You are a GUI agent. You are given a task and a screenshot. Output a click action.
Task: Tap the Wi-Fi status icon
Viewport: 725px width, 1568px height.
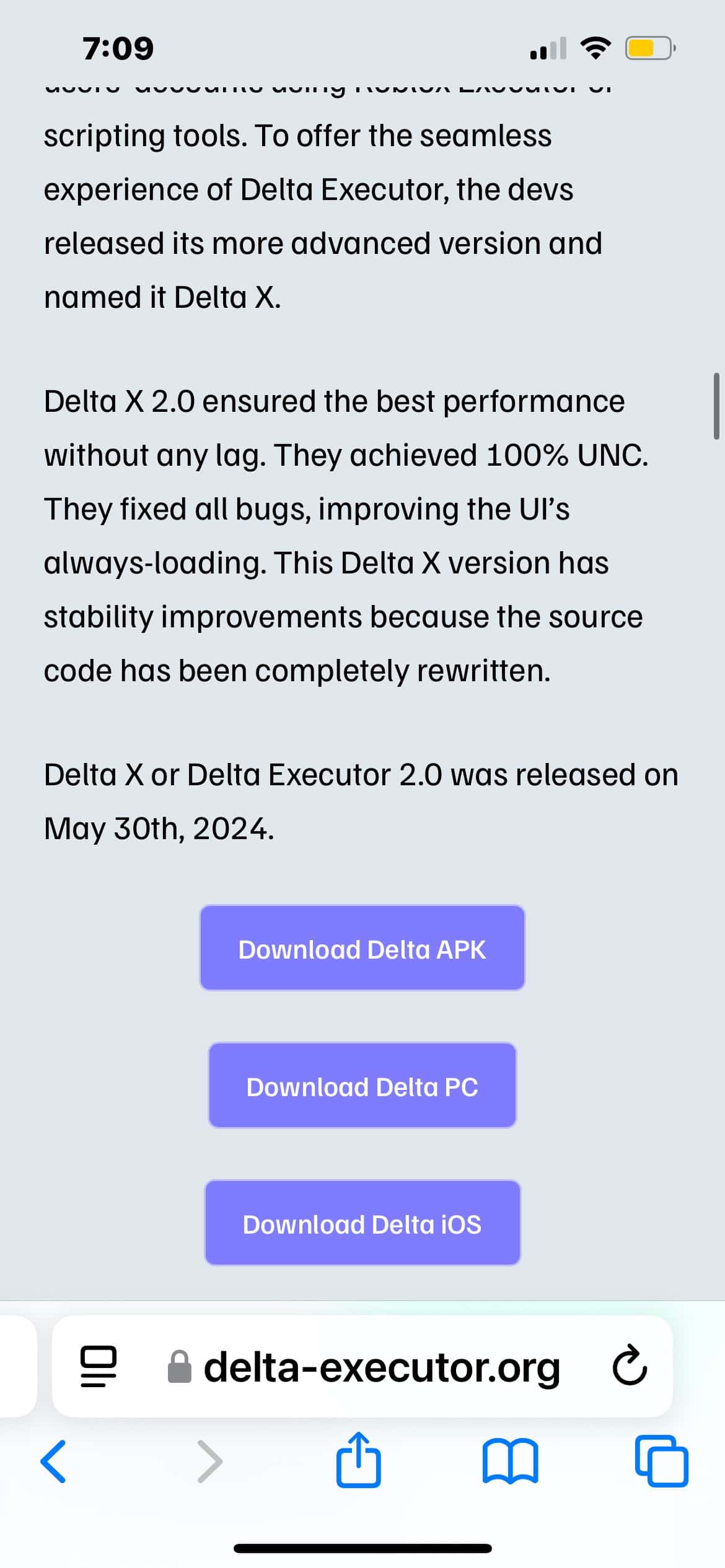(x=595, y=48)
